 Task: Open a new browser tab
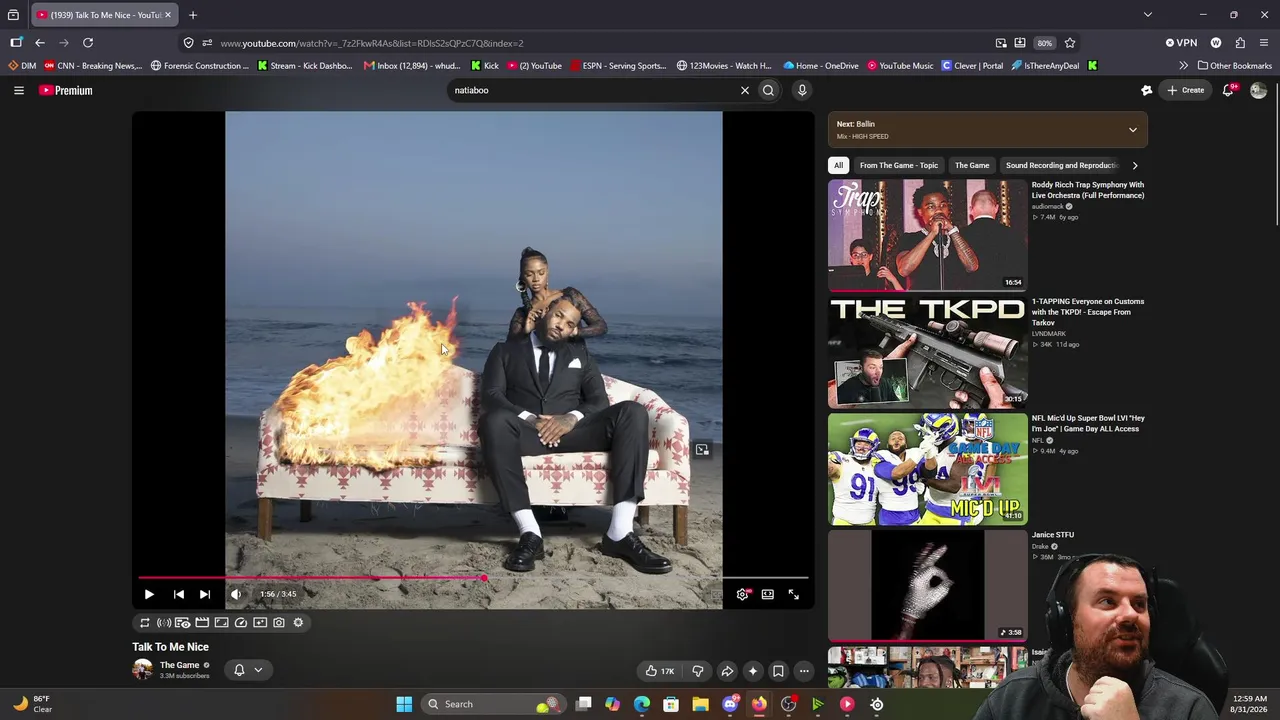point(193,15)
